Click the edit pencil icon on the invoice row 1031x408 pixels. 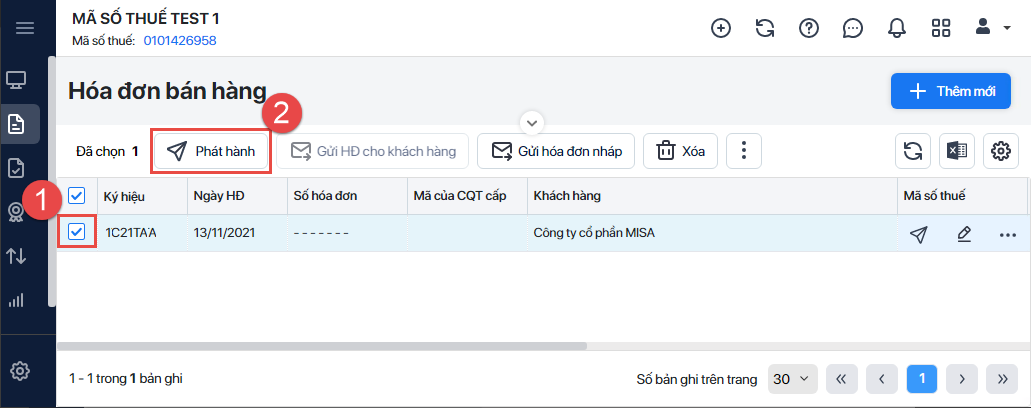(x=963, y=234)
